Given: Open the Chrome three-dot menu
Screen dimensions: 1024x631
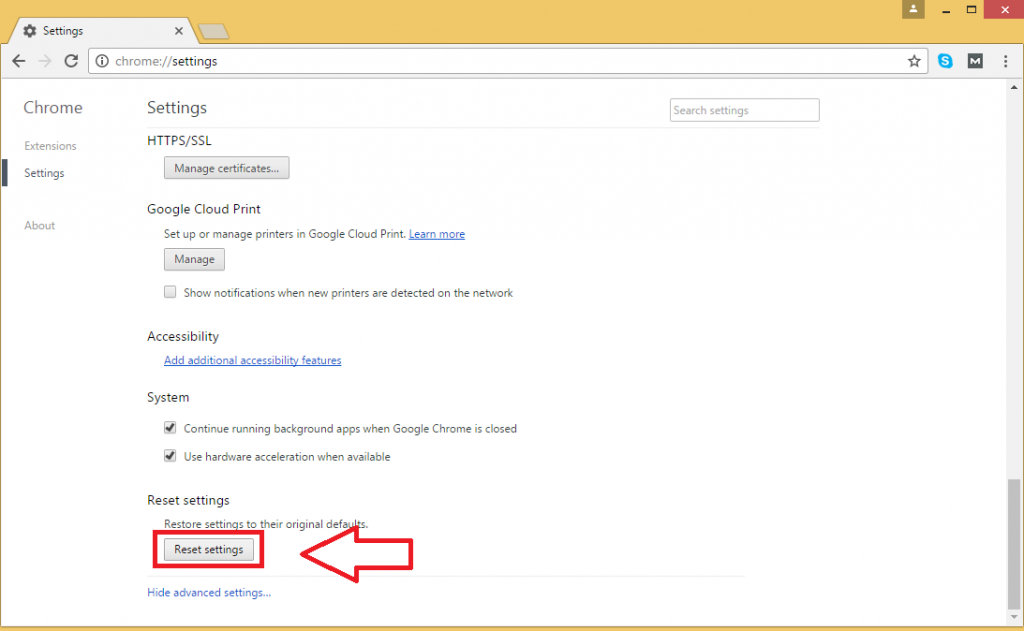Looking at the screenshot, I should [x=1005, y=61].
